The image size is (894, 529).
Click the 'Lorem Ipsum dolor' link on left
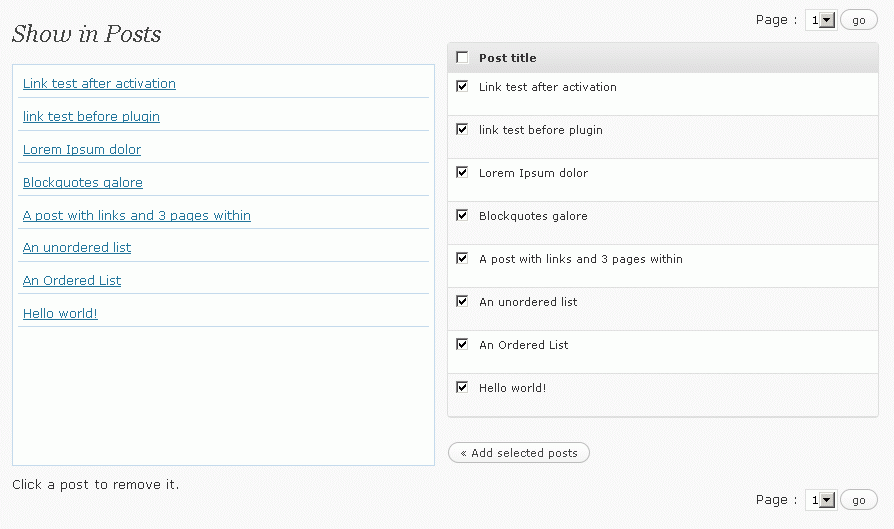(x=82, y=150)
